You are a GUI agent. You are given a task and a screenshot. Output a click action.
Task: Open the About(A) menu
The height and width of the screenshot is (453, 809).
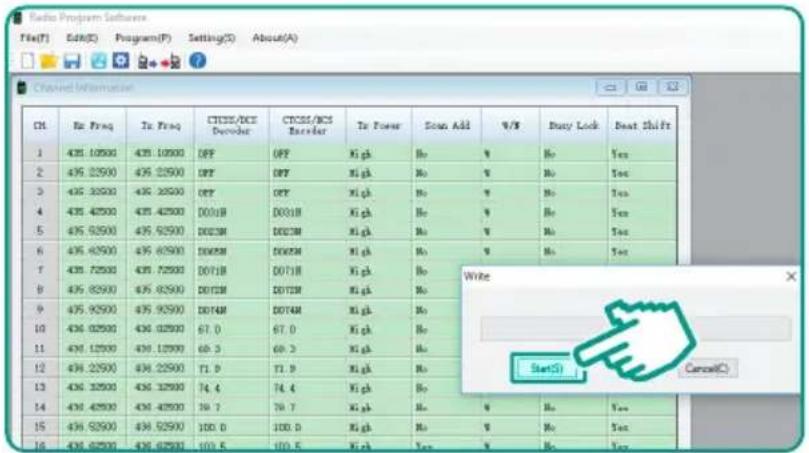click(274, 38)
